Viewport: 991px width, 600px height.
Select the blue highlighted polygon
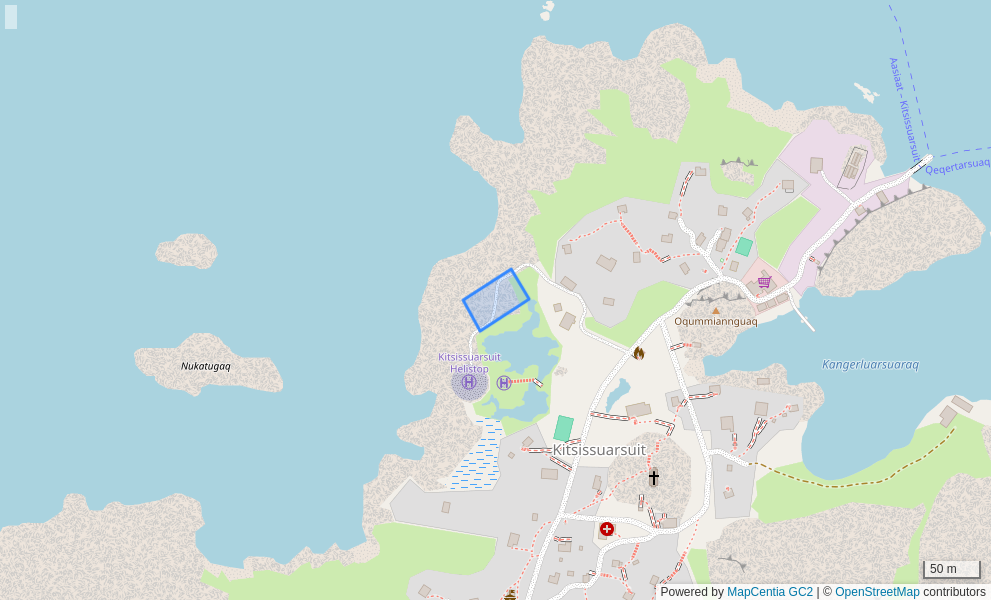coord(496,300)
